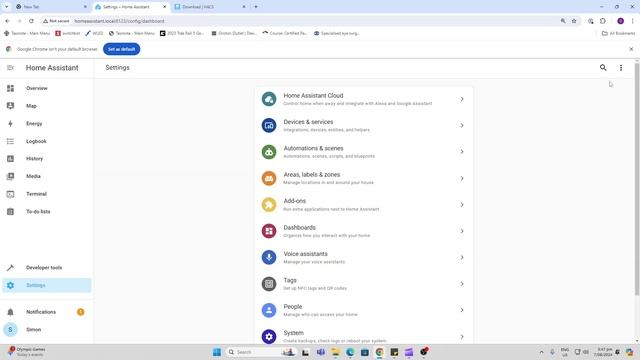This screenshot has width=640, height=360.
Task: Click the page vertical scrollbar
Action: click(x=637, y=180)
